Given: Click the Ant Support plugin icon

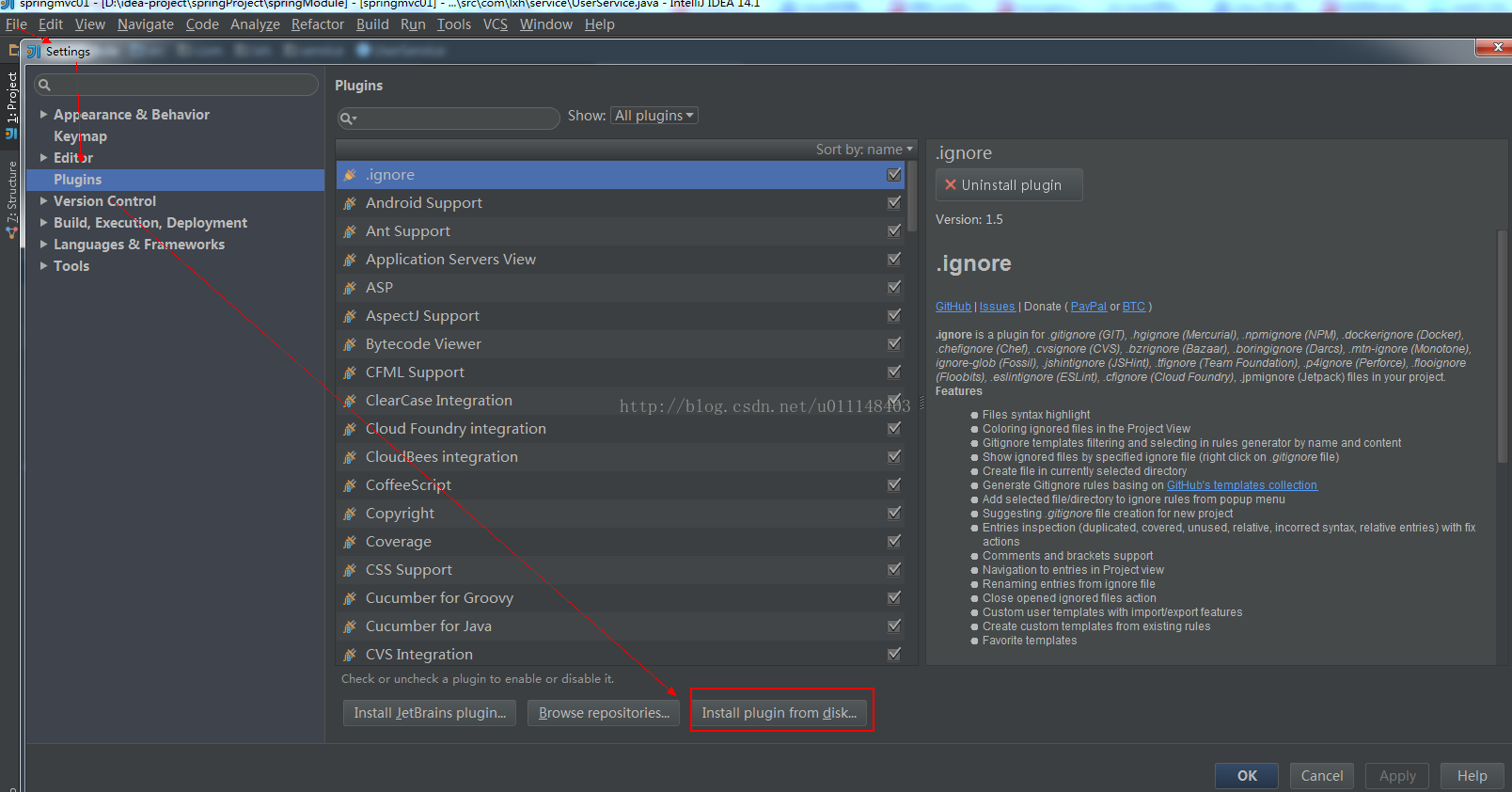Looking at the screenshot, I should 350,231.
